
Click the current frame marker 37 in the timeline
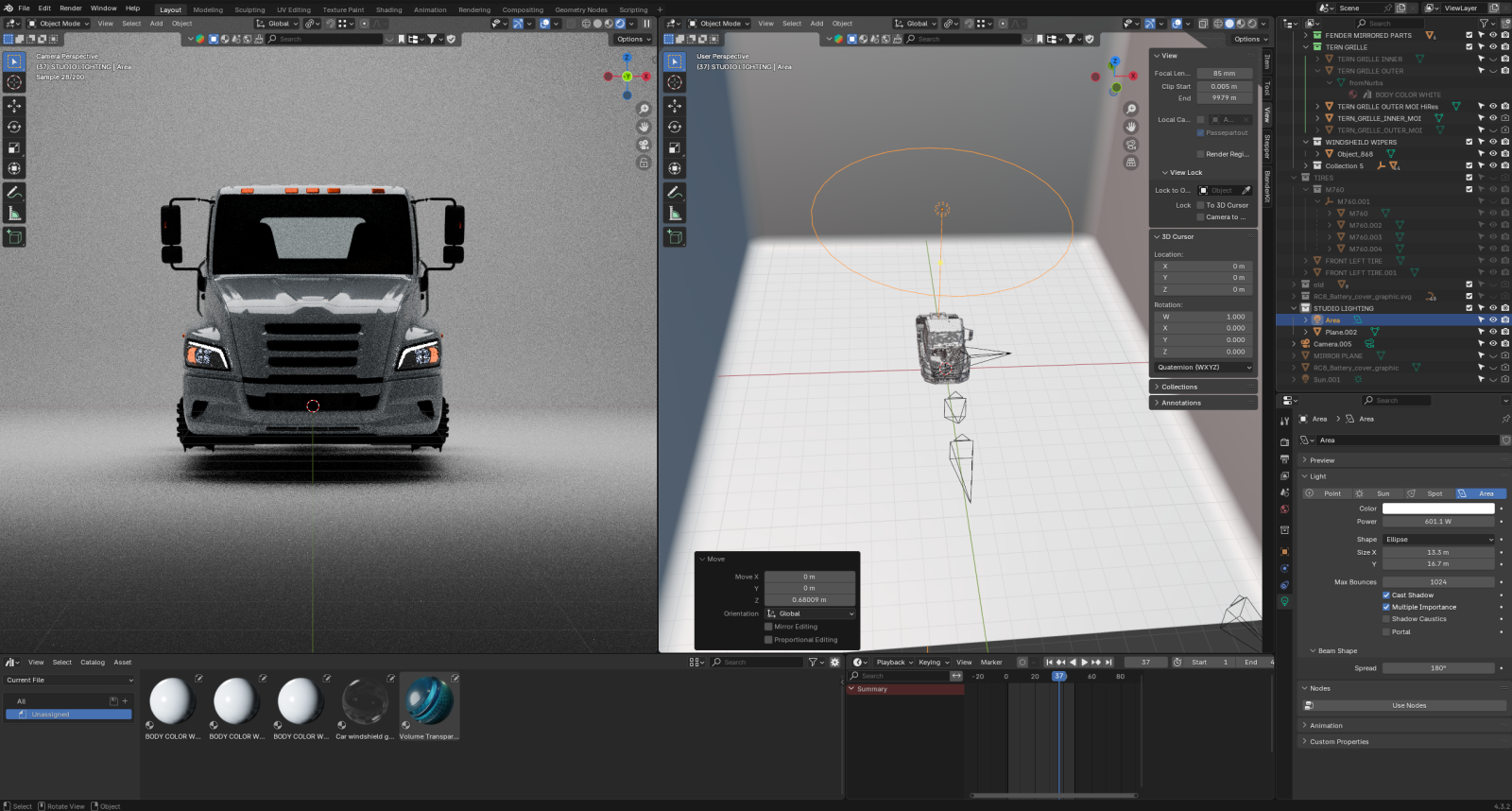point(1059,676)
